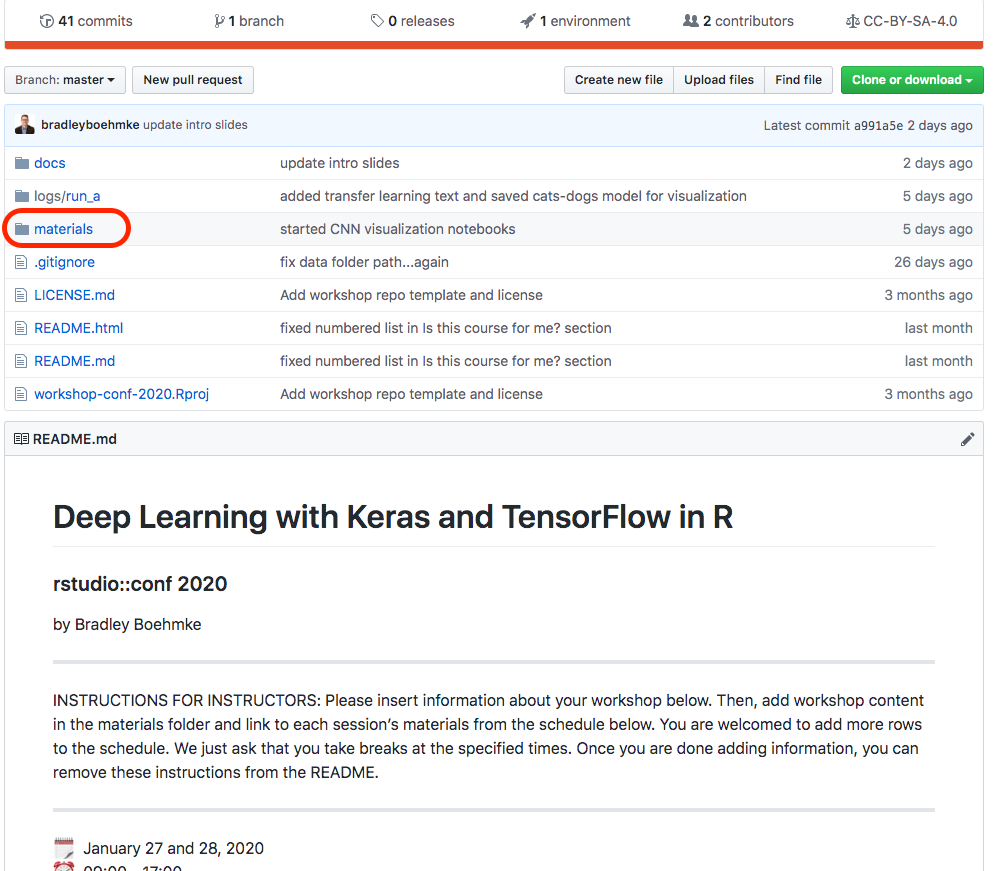Click the file icon beside LICENSE.md
The width and height of the screenshot is (996, 871).
21,295
